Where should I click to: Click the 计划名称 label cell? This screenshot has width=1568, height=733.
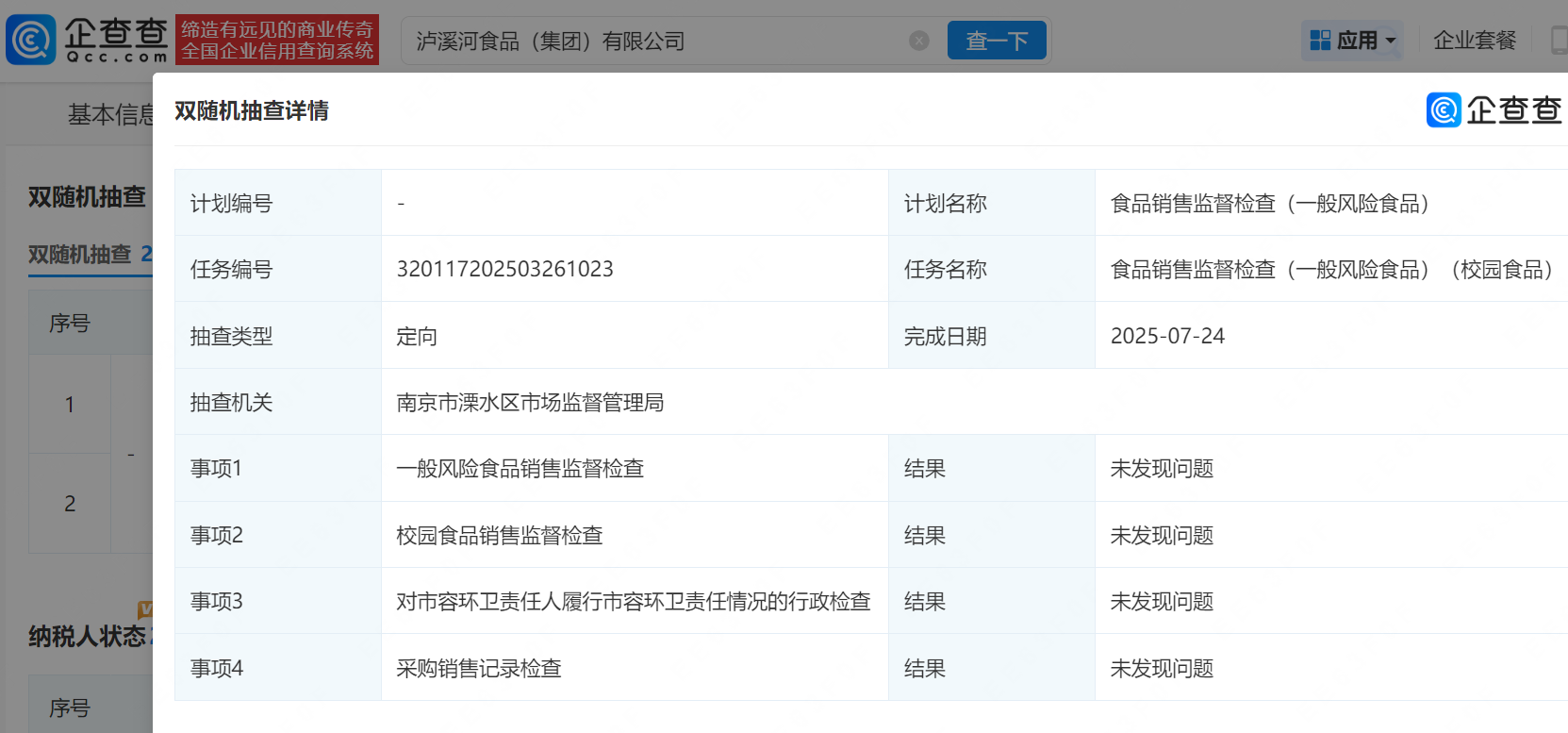click(992, 203)
